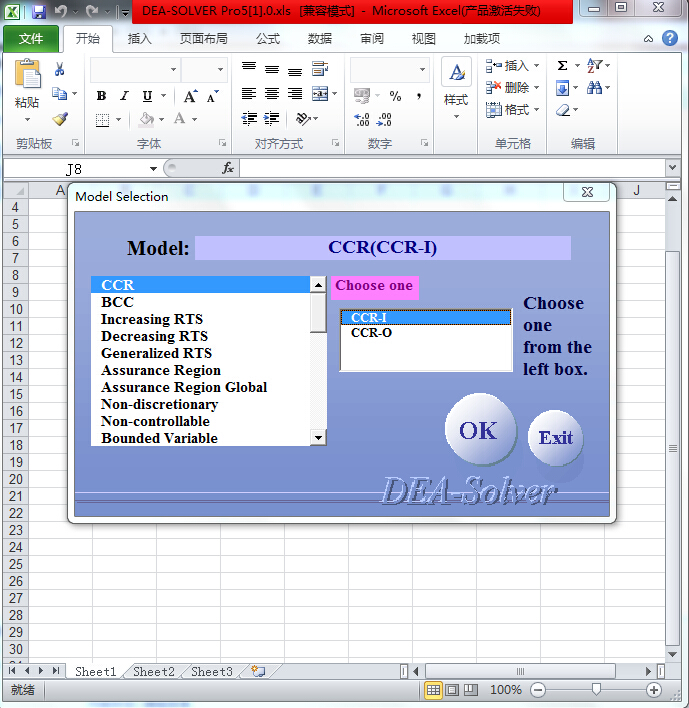This screenshot has height=708, width=689.
Task: Click the Copy icon
Action: [59, 93]
